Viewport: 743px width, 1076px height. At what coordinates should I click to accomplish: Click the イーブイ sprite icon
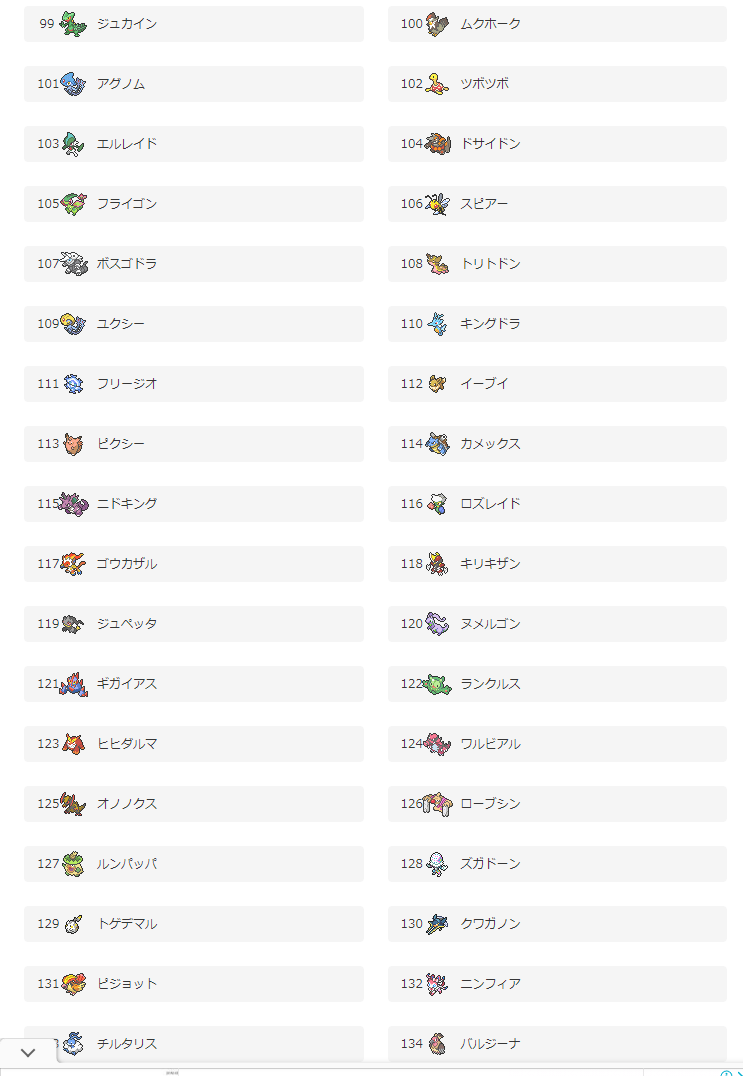tap(437, 384)
